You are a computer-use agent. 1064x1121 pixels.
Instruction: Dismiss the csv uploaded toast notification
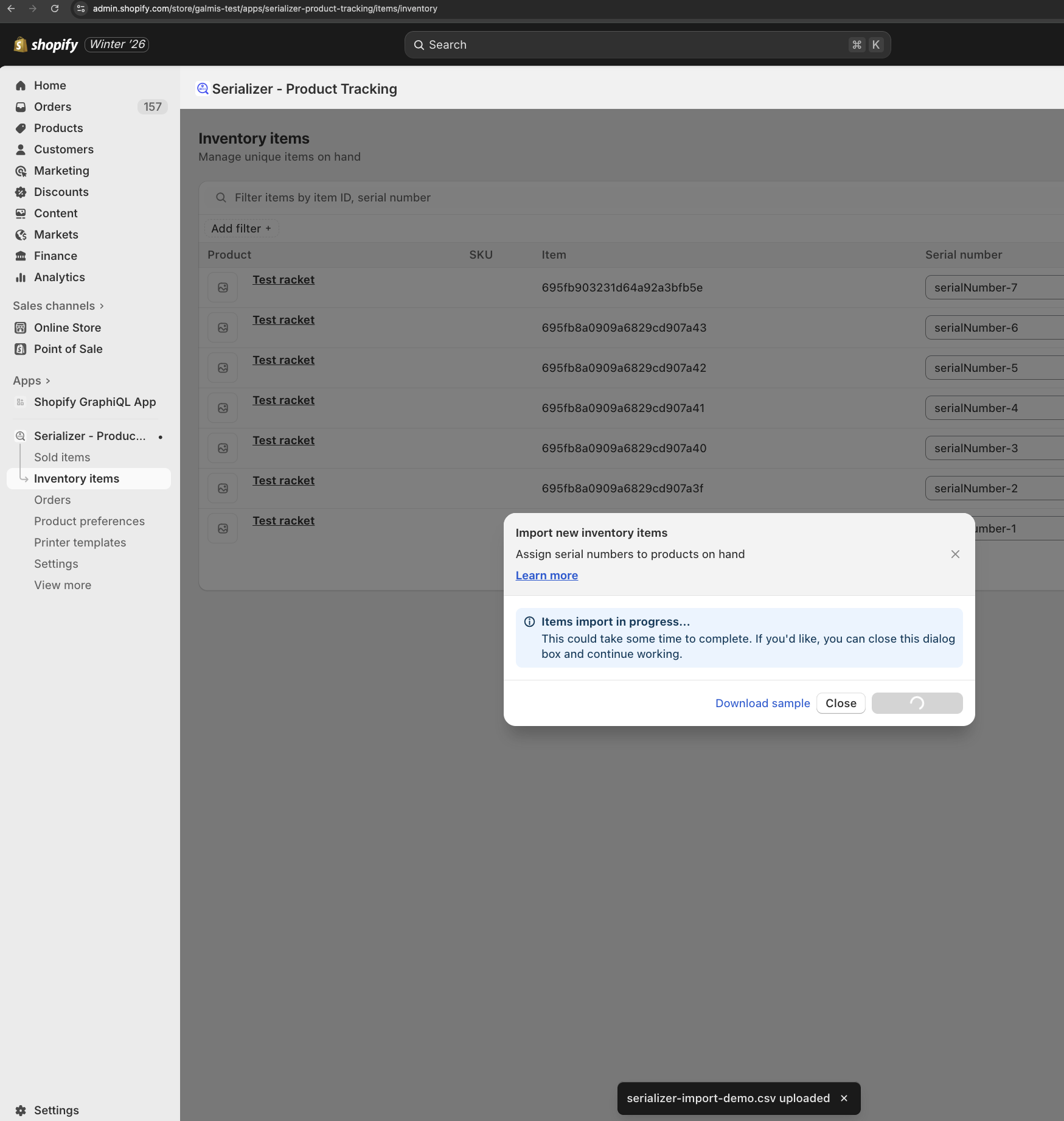click(x=844, y=1098)
